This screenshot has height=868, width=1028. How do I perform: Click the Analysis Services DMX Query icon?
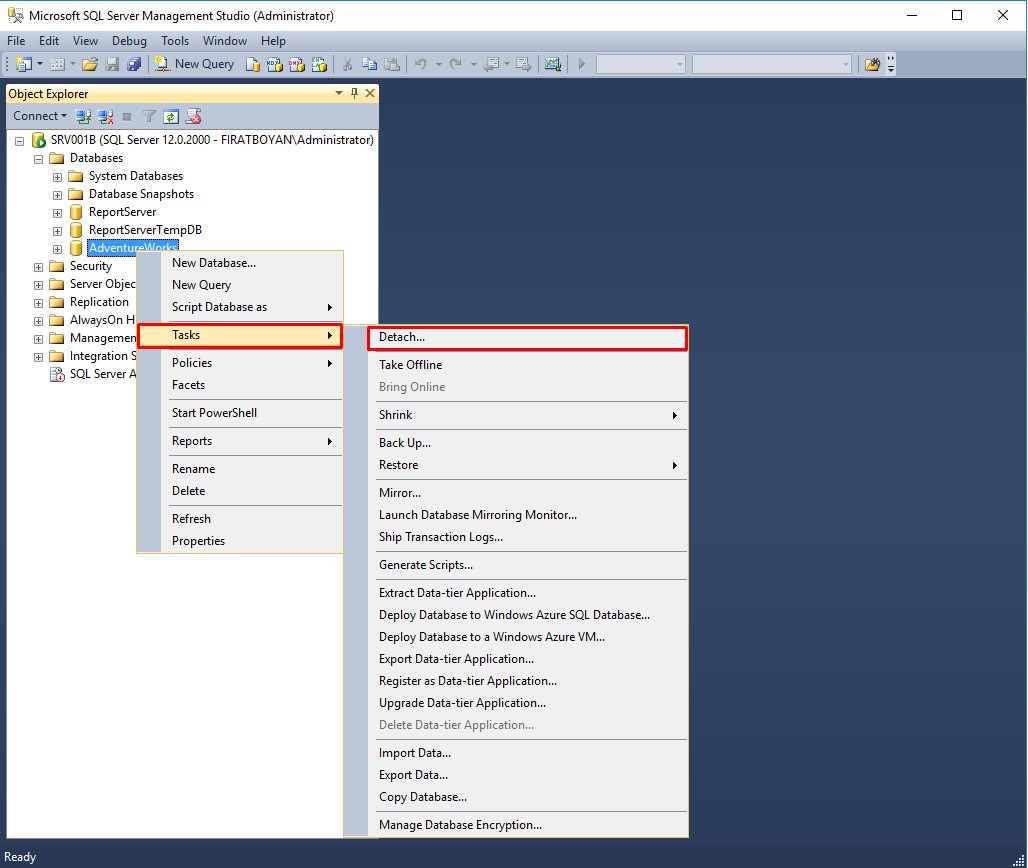[297, 64]
